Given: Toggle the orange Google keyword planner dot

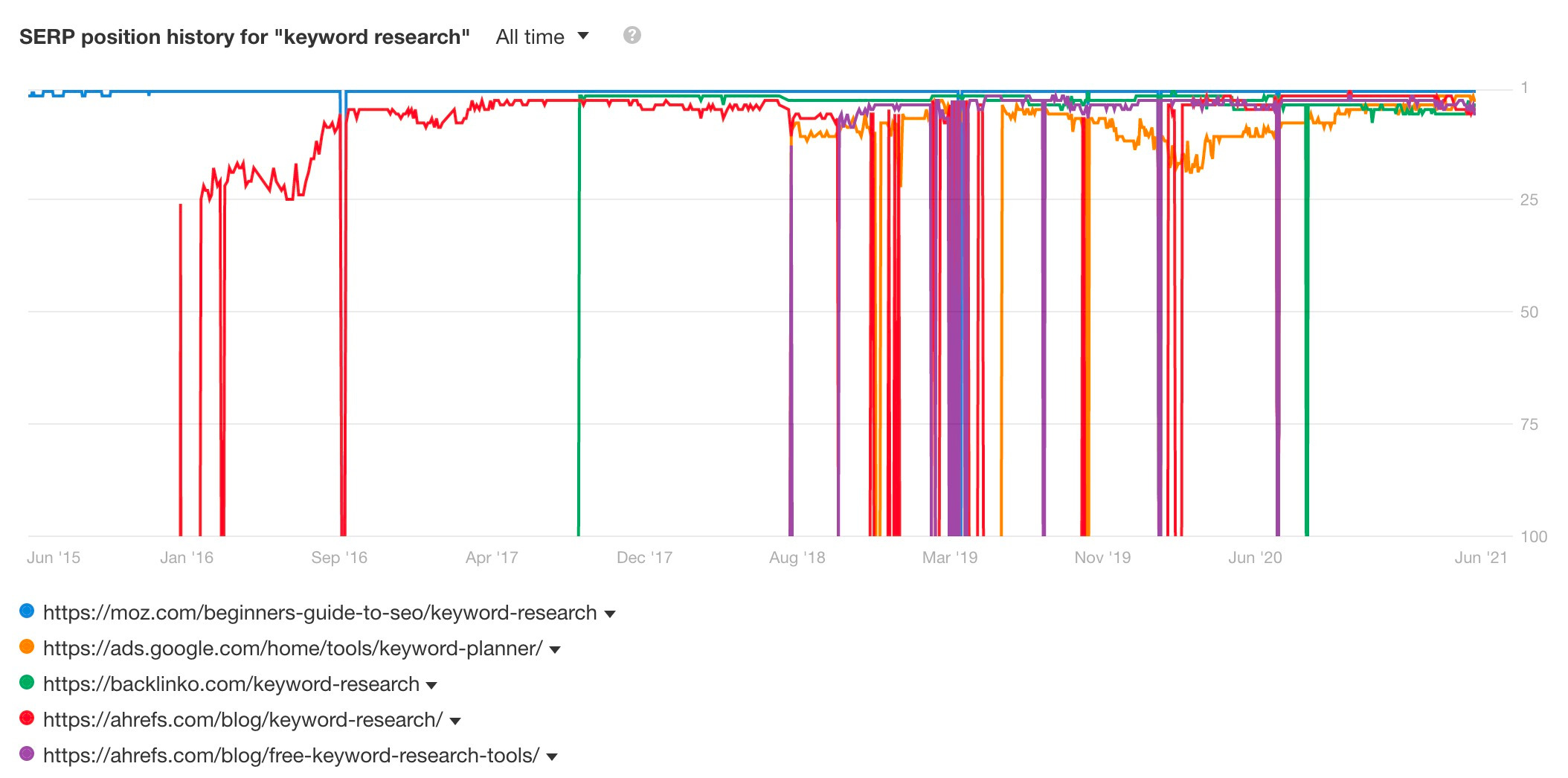Looking at the screenshot, I should 27,647.
